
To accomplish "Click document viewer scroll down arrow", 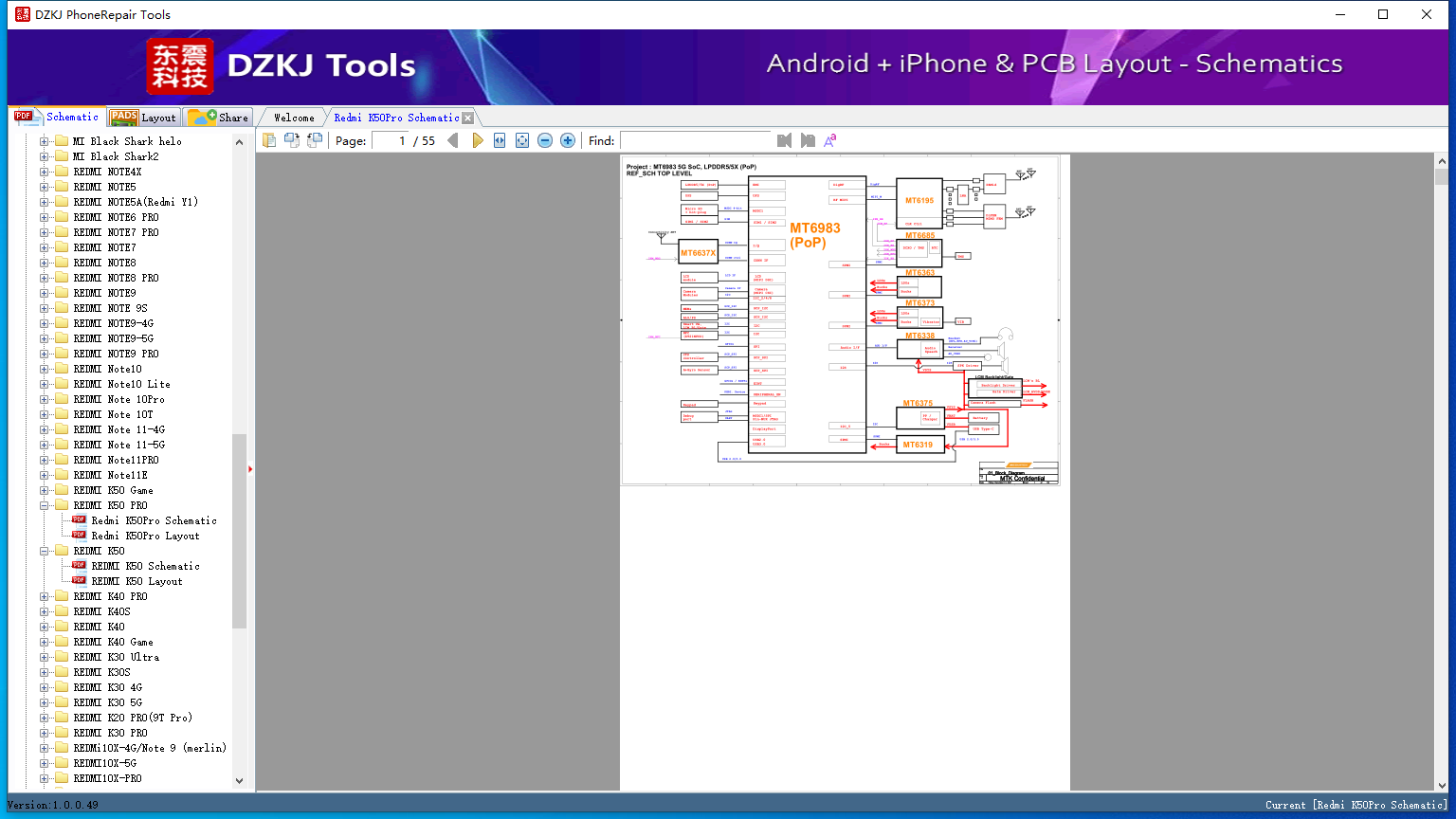I will (1442, 785).
